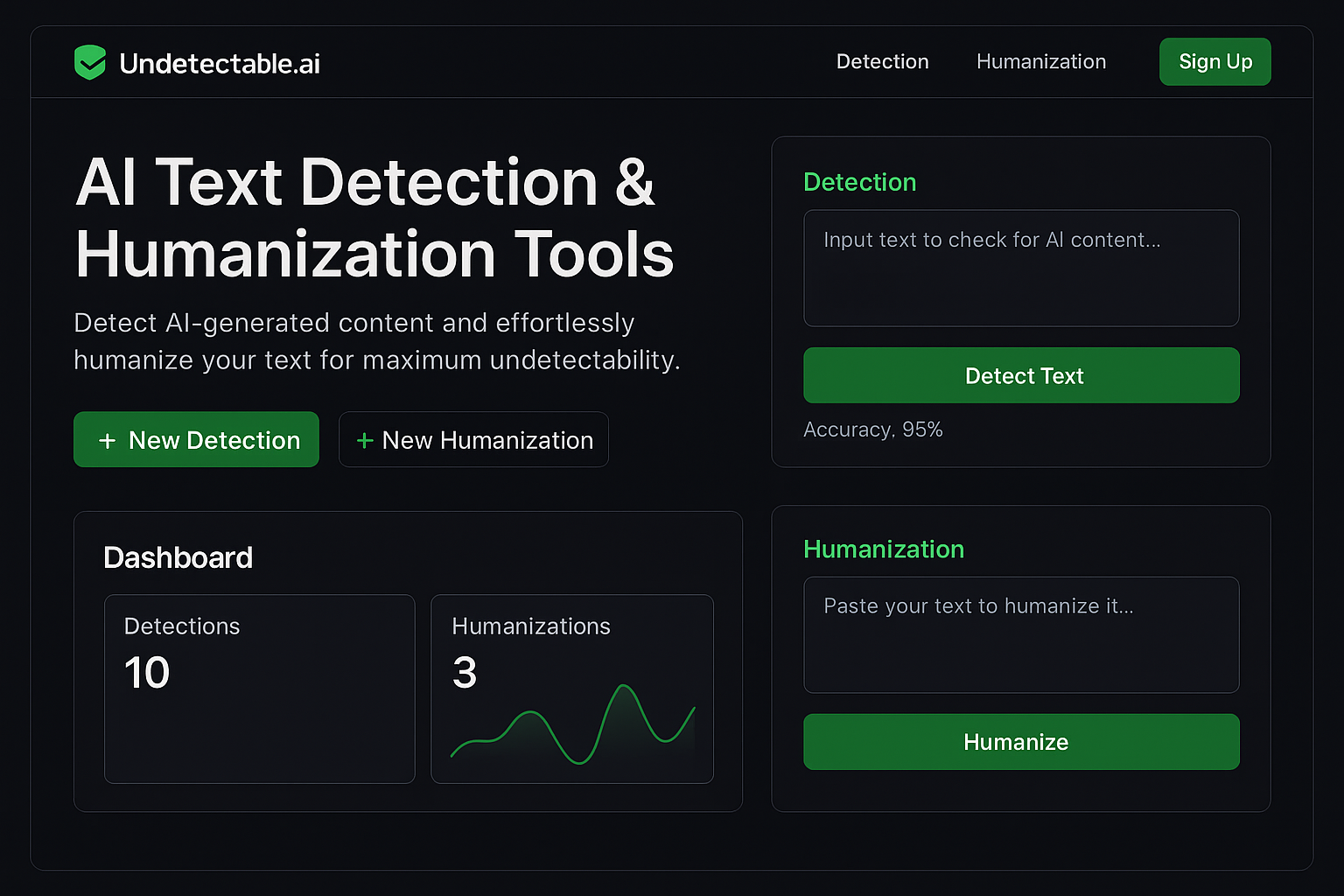Click the green shield logo icon
Screen dimensions: 1344x896
point(90,62)
